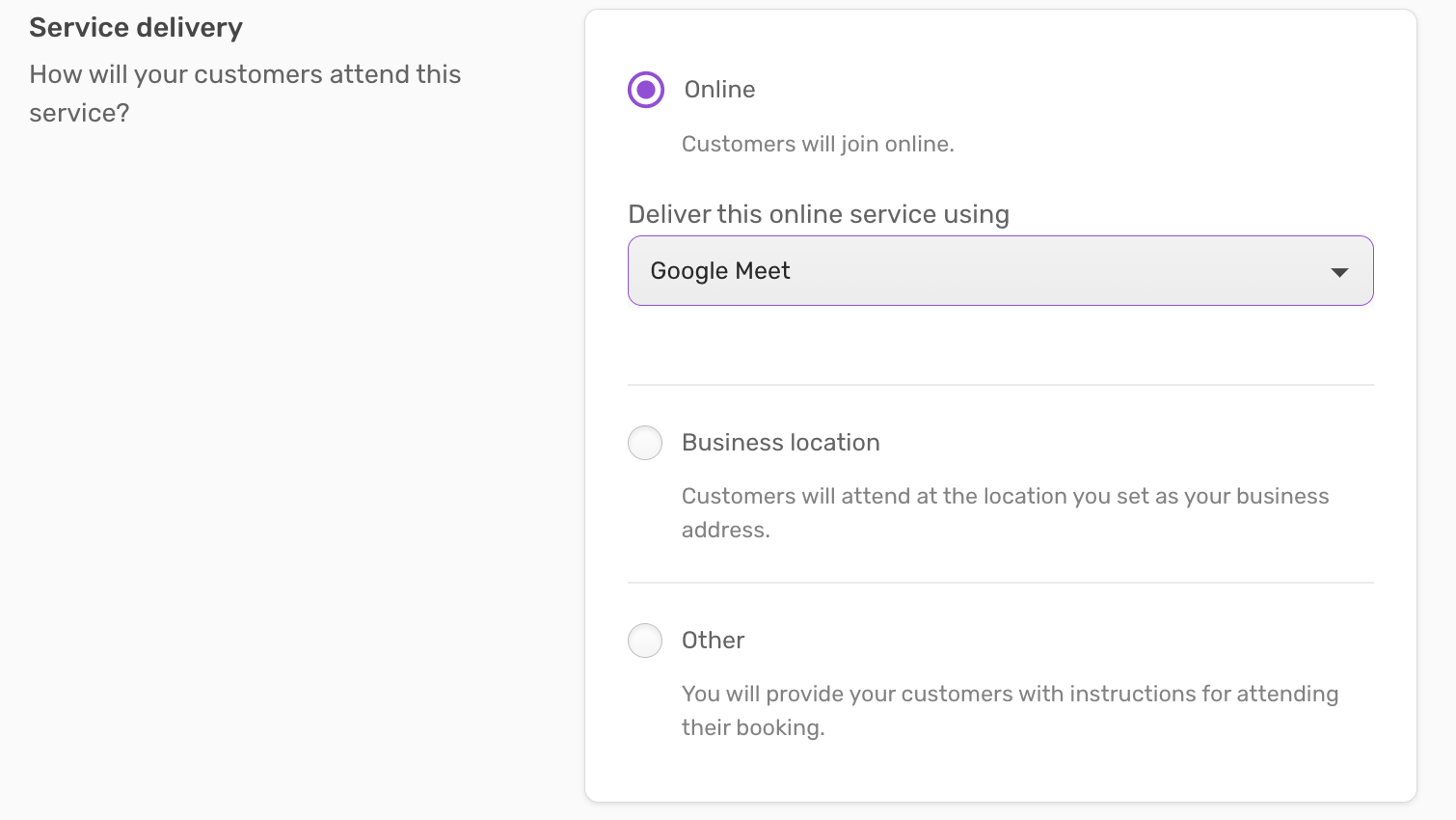This screenshot has height=820, width=1456.
Task: Click blank space below Google Meet dropdown
Action: pos(1000,344)
